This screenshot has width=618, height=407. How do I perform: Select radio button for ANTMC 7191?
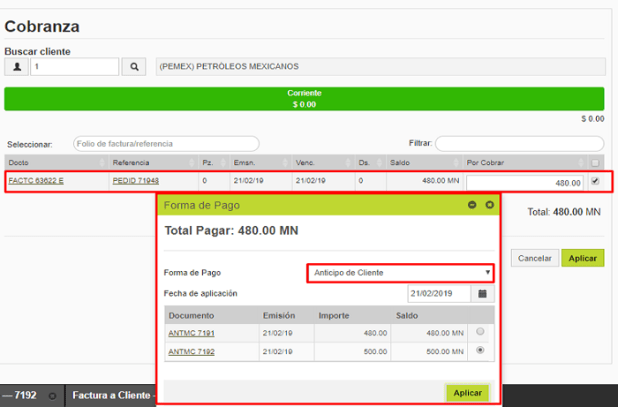(482, 332)
